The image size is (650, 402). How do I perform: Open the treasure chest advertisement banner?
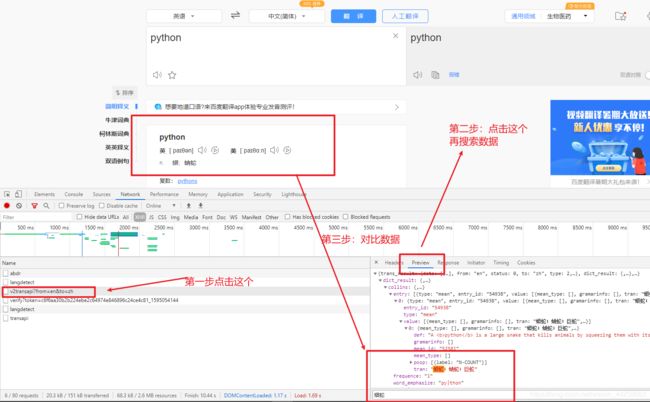(600, 138)
